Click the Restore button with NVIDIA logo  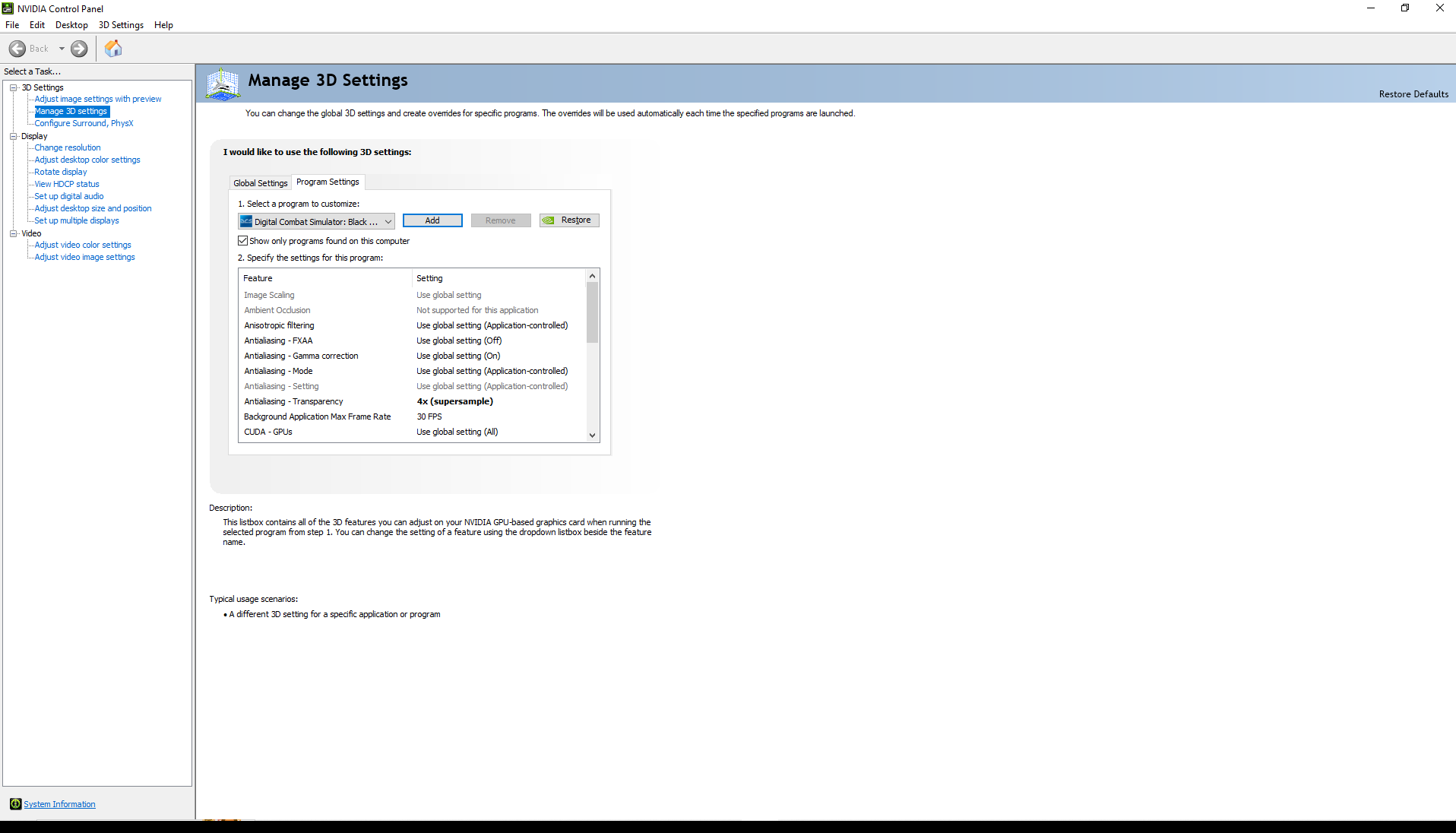coord(569,220)
